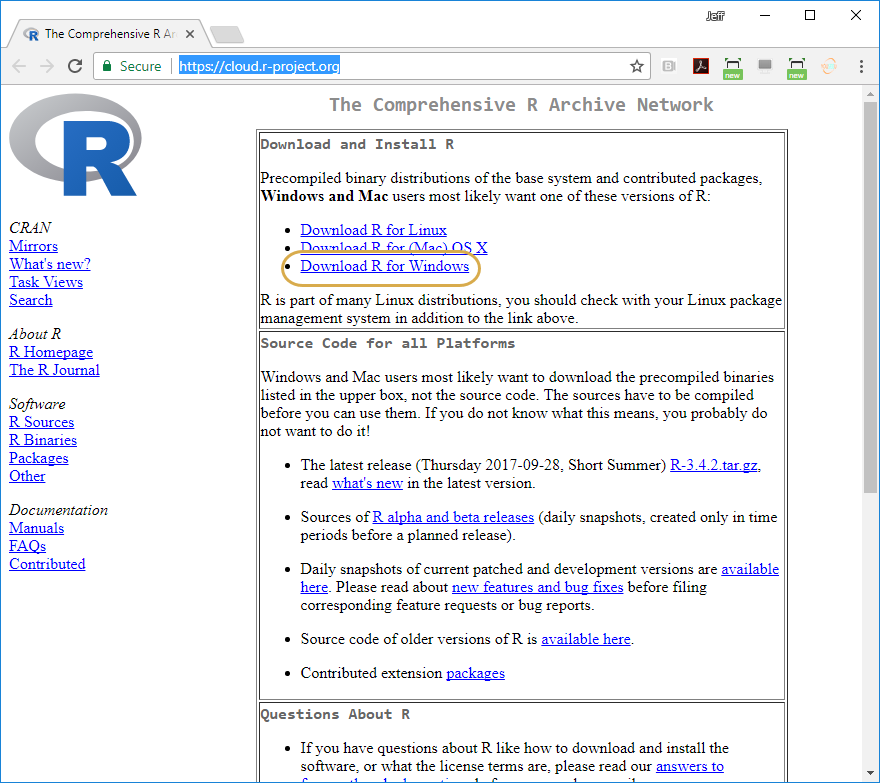The height and width of the screenshot is (783, 880).
Task: Click the browser back arrow
Action: tap(19, 66)
